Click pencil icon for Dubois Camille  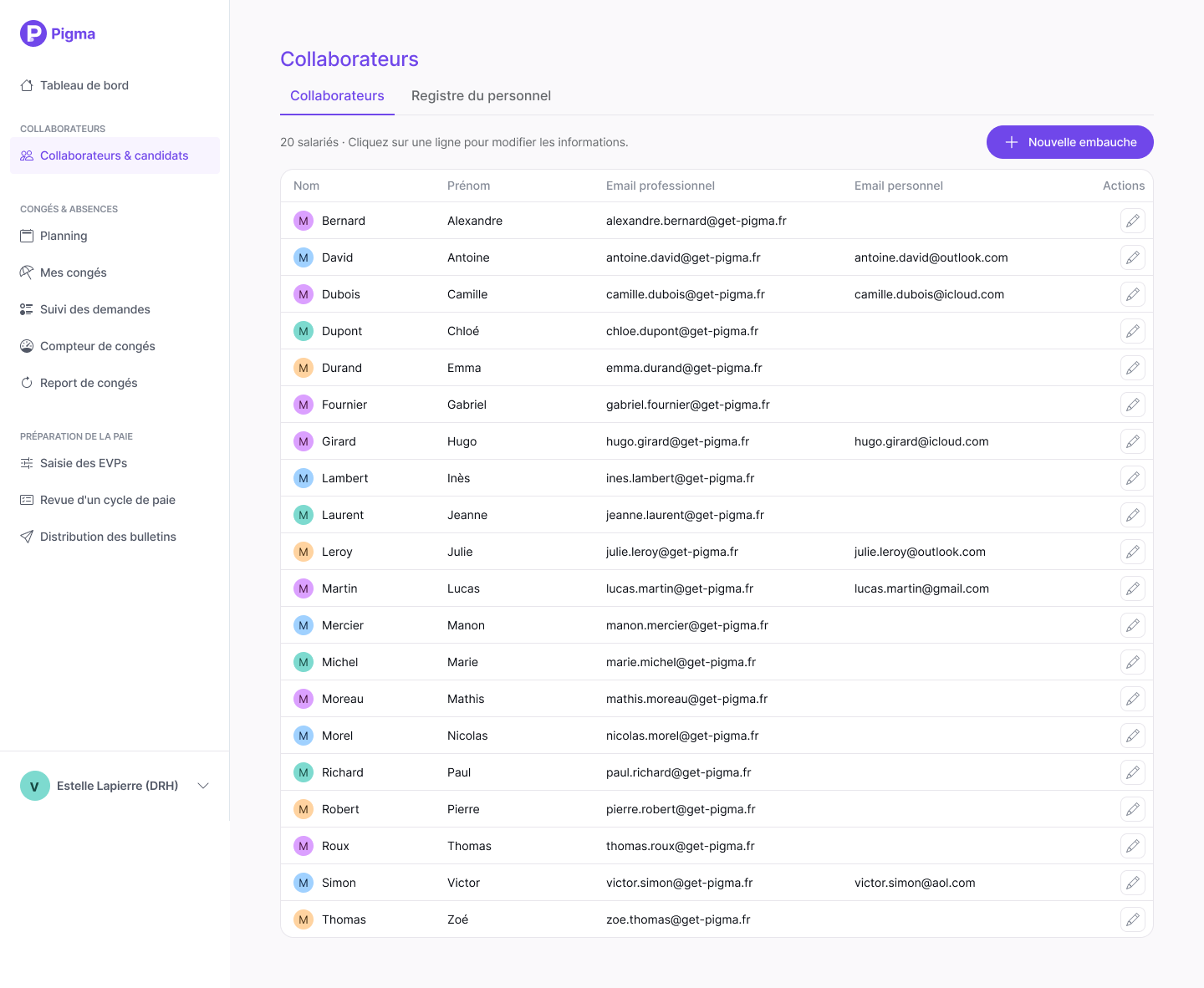pos(1133,294)
